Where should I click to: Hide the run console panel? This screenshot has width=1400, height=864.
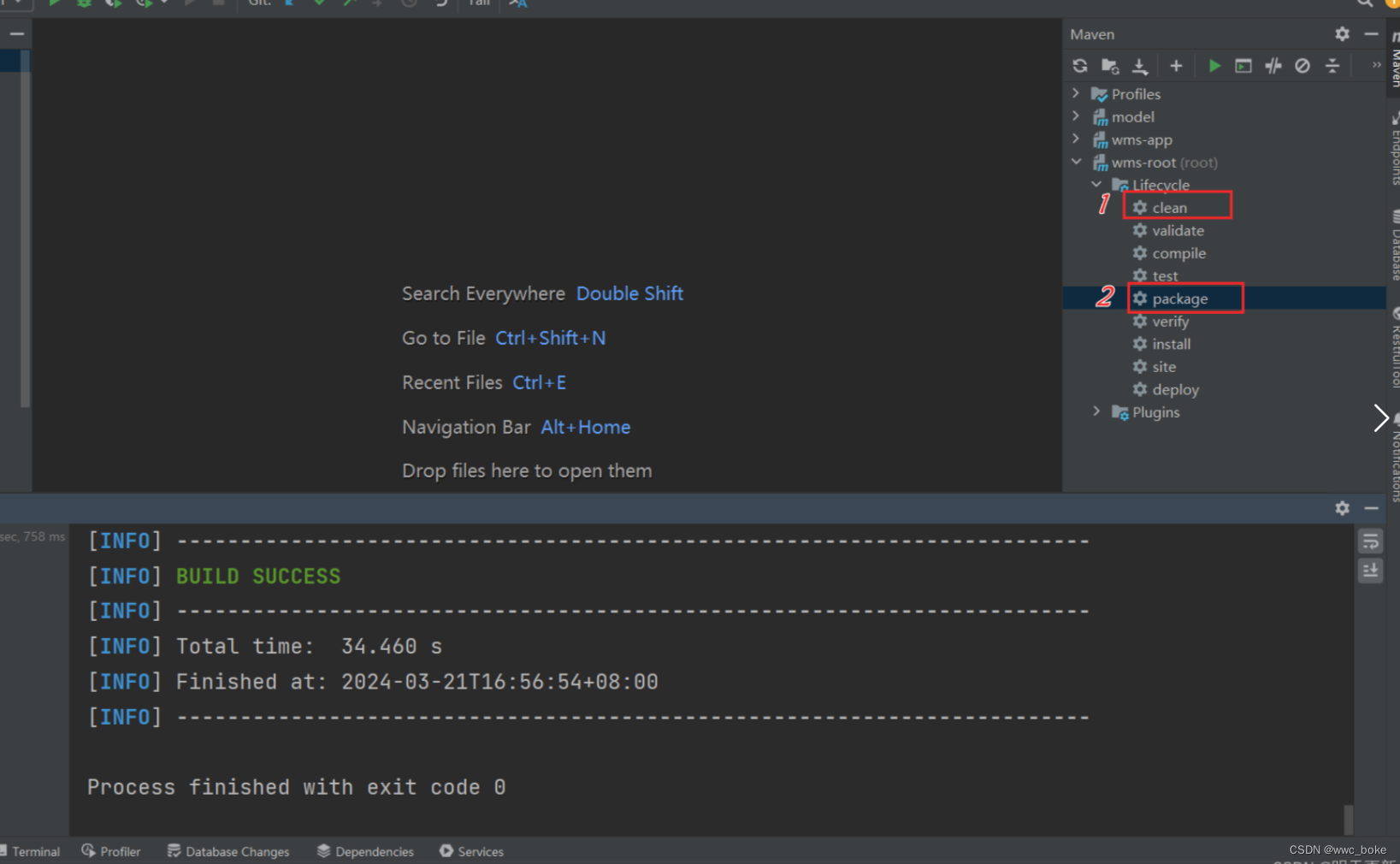click(1371, 508)
